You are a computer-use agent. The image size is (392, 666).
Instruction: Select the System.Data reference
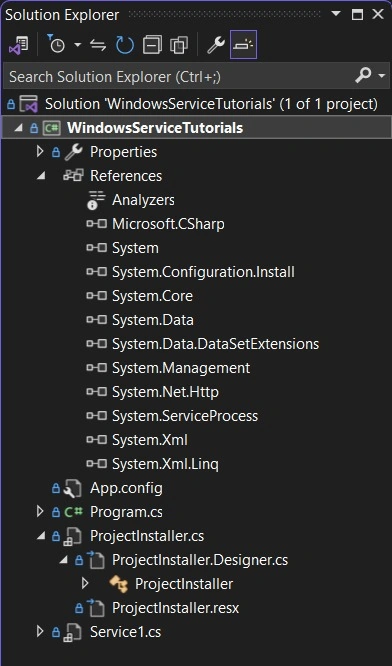(x=152, y=320)
